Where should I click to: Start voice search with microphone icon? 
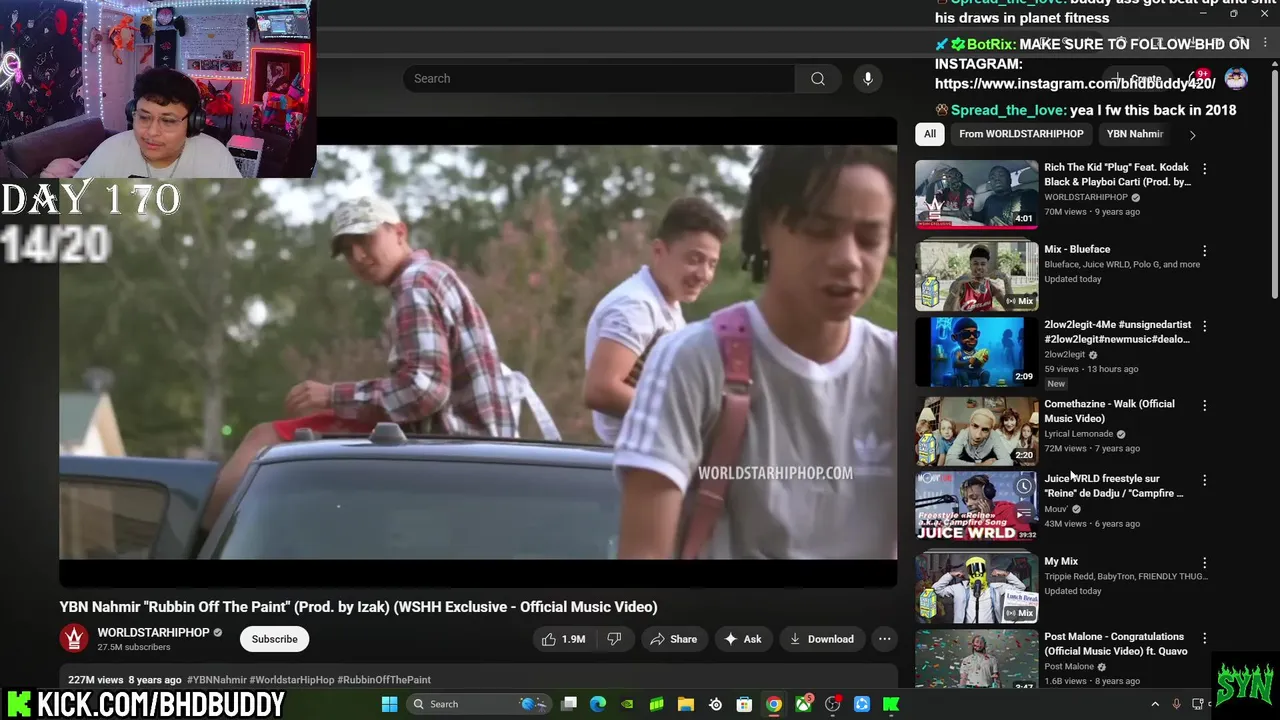[868, 79]
